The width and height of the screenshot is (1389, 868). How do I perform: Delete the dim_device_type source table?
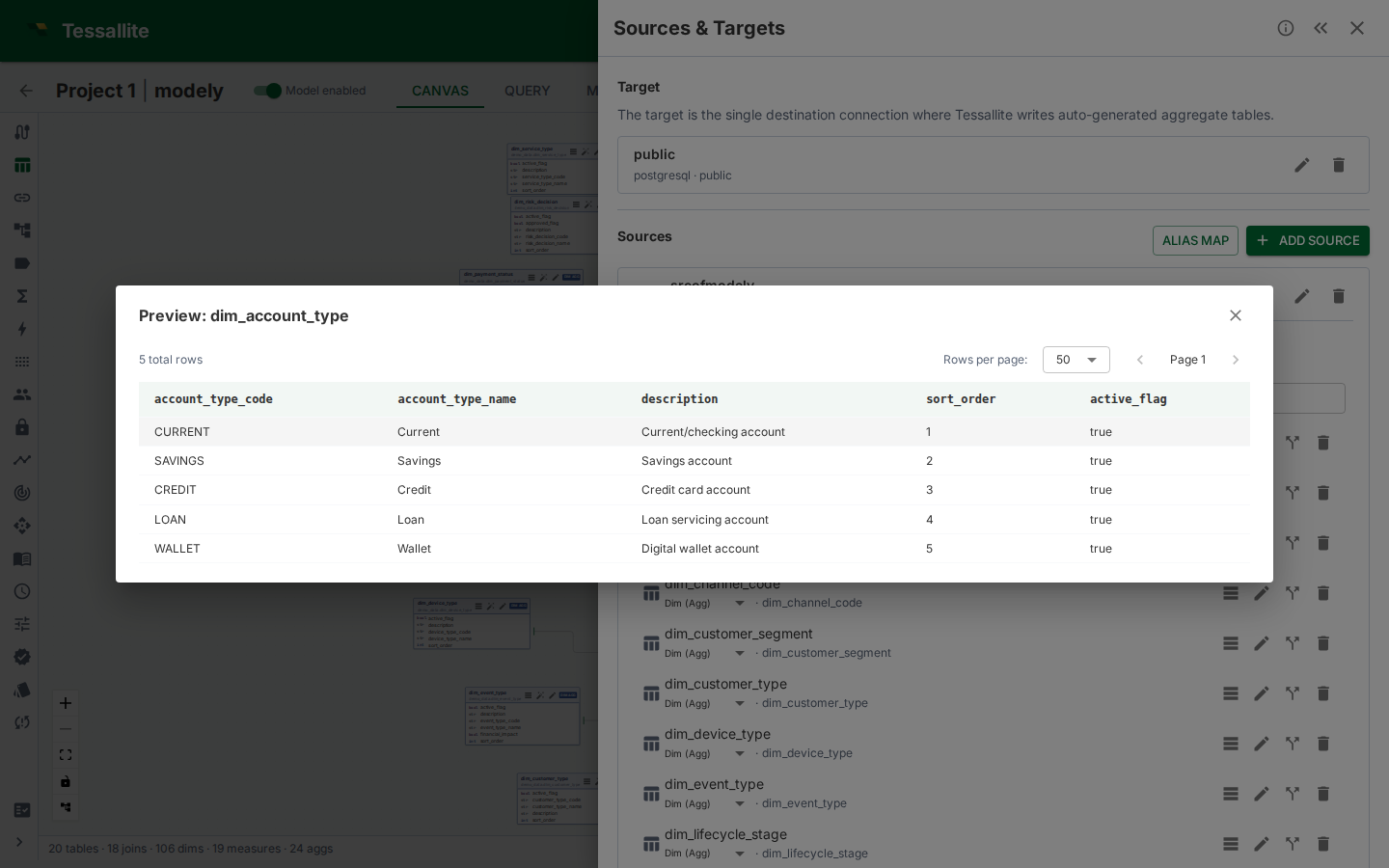tap(1323, 744)
